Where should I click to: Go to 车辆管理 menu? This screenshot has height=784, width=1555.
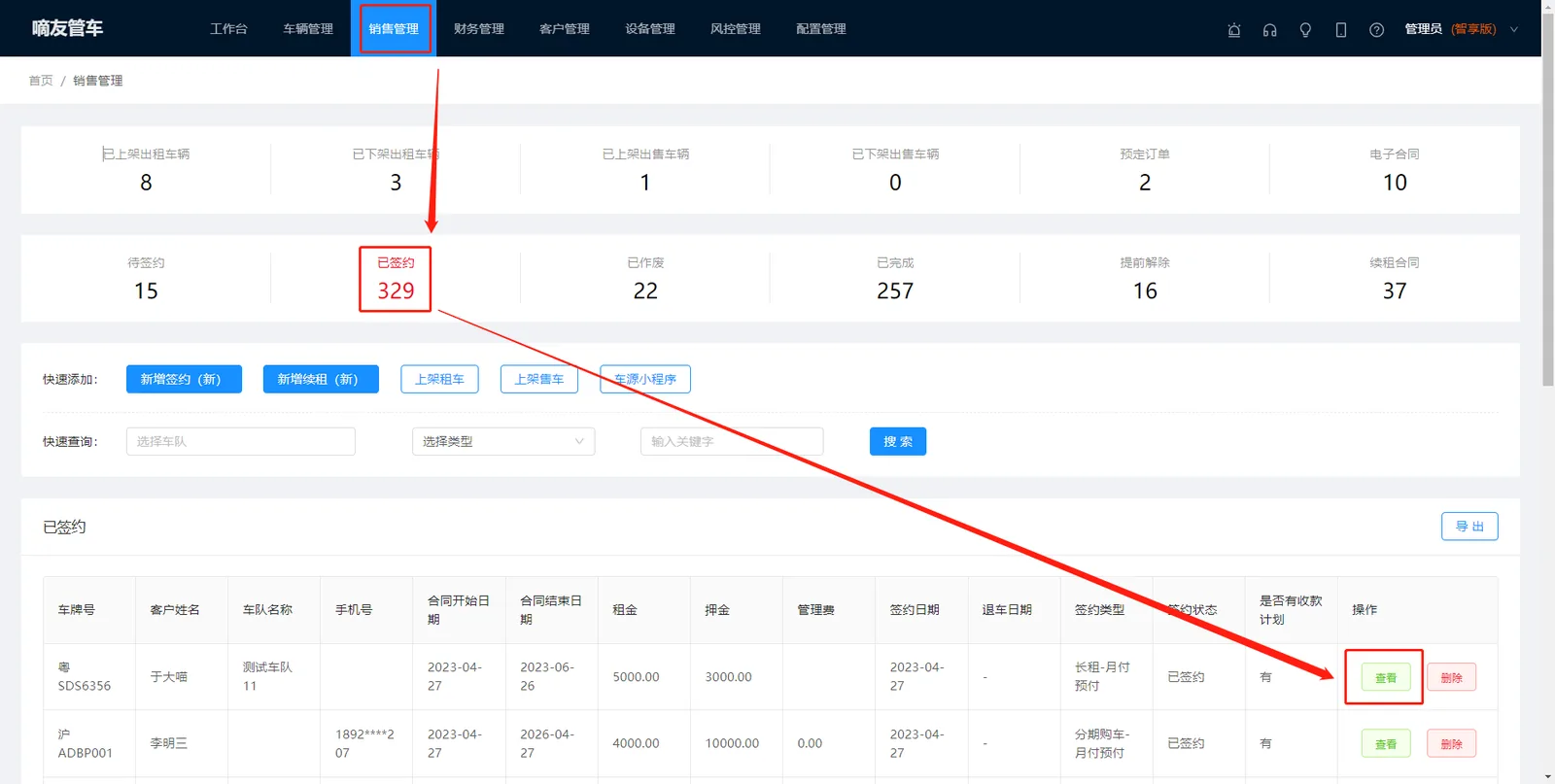[308, 29]
